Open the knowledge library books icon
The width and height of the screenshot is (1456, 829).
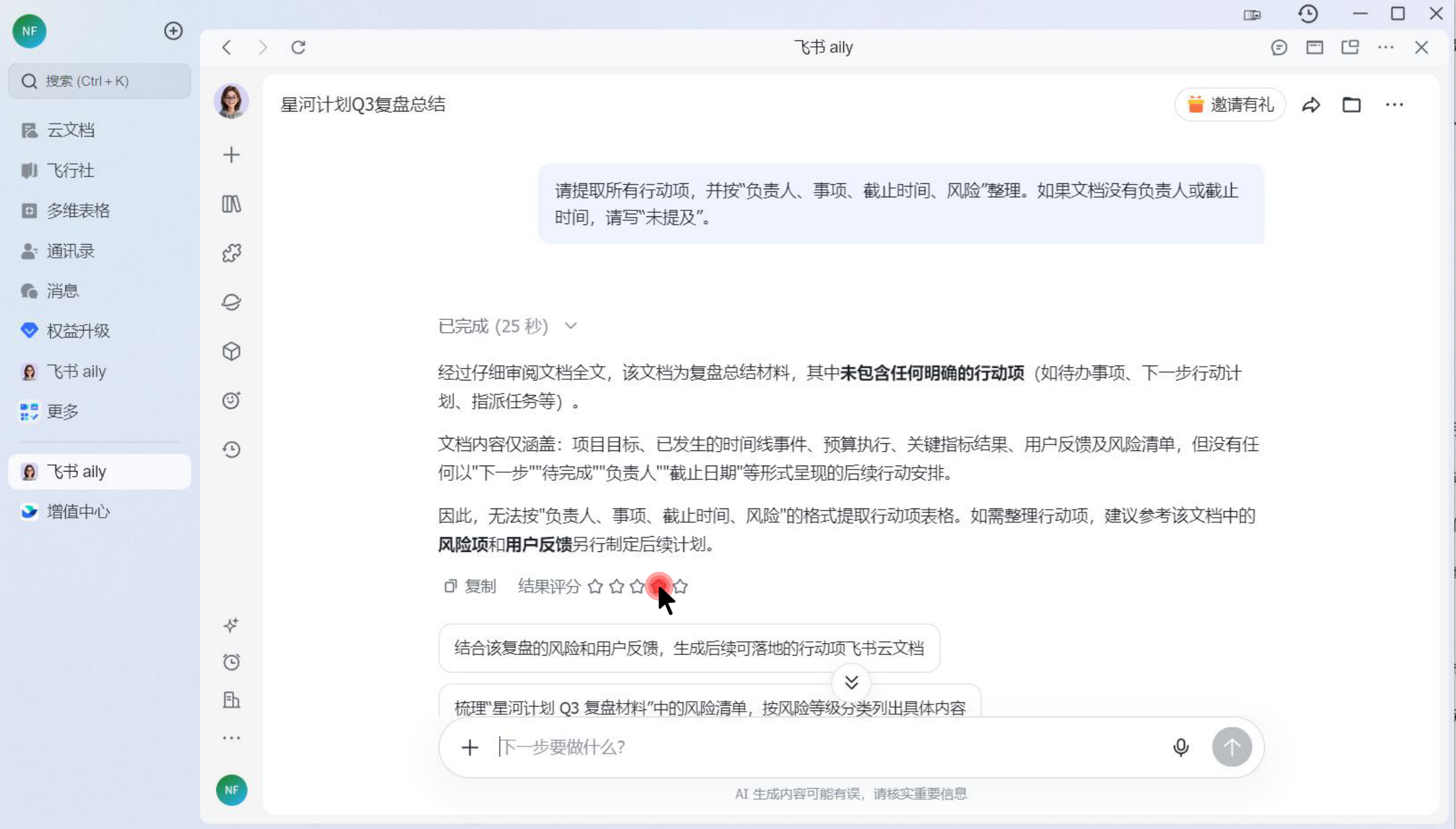pyautogui.click(x=231, y=204)
